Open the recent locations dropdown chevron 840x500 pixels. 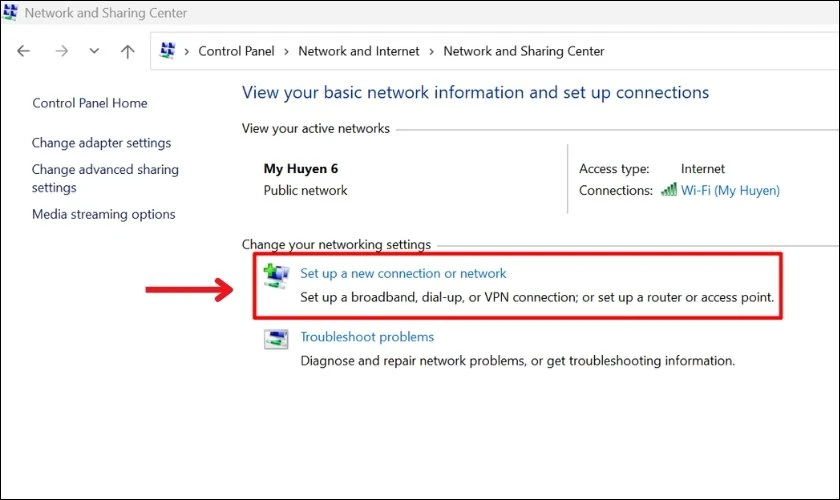coord(94,51)
